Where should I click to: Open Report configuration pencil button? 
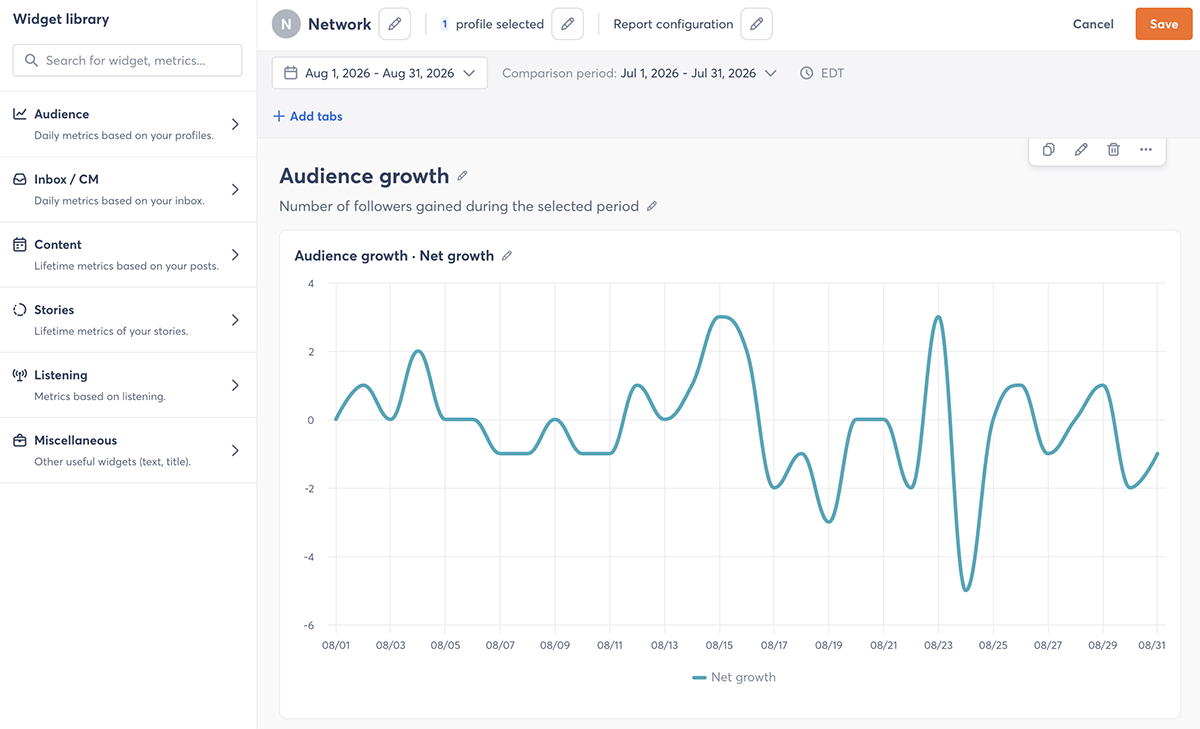click(757, 24)
